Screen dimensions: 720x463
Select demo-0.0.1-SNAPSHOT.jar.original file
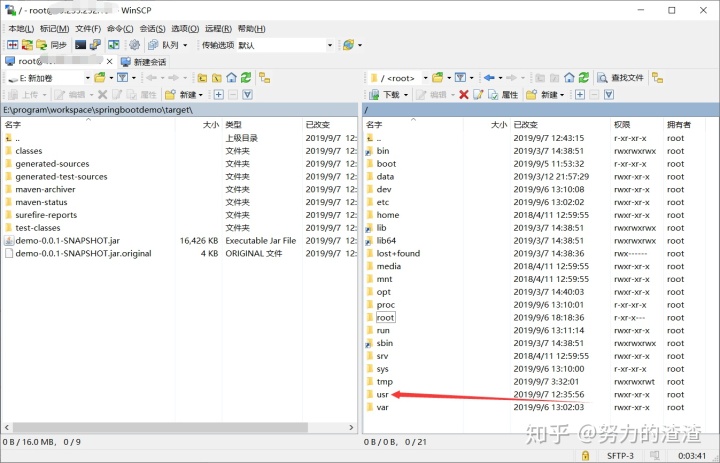click(x=83, y=254)
